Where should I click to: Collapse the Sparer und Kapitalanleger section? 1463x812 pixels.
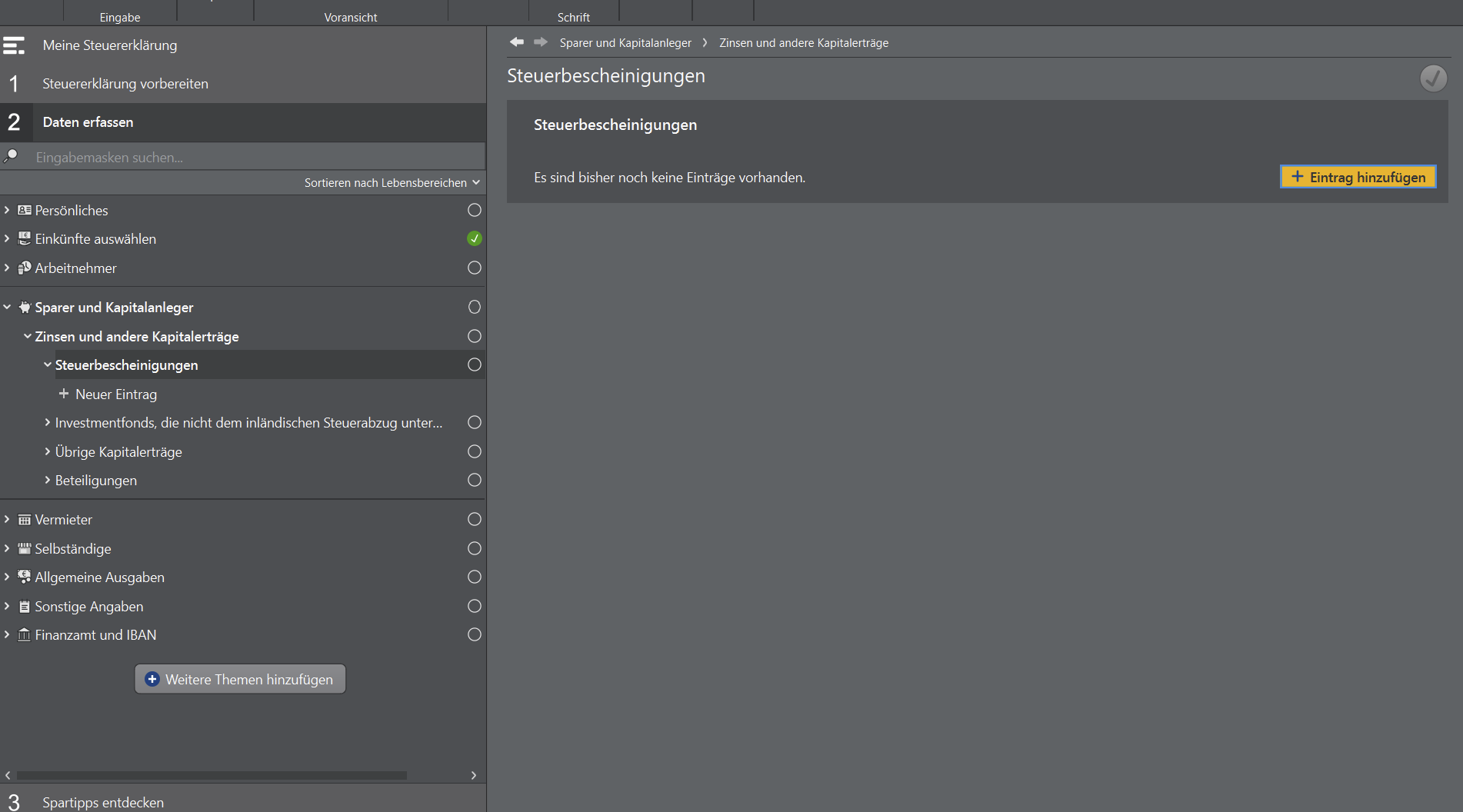click(7, 308)
